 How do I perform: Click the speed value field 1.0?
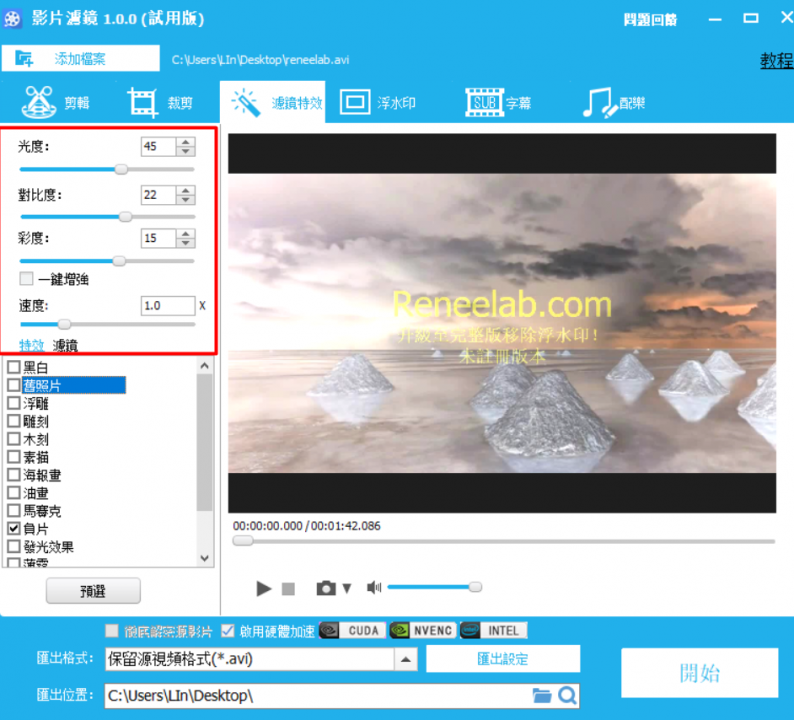(x=168, y=306)
